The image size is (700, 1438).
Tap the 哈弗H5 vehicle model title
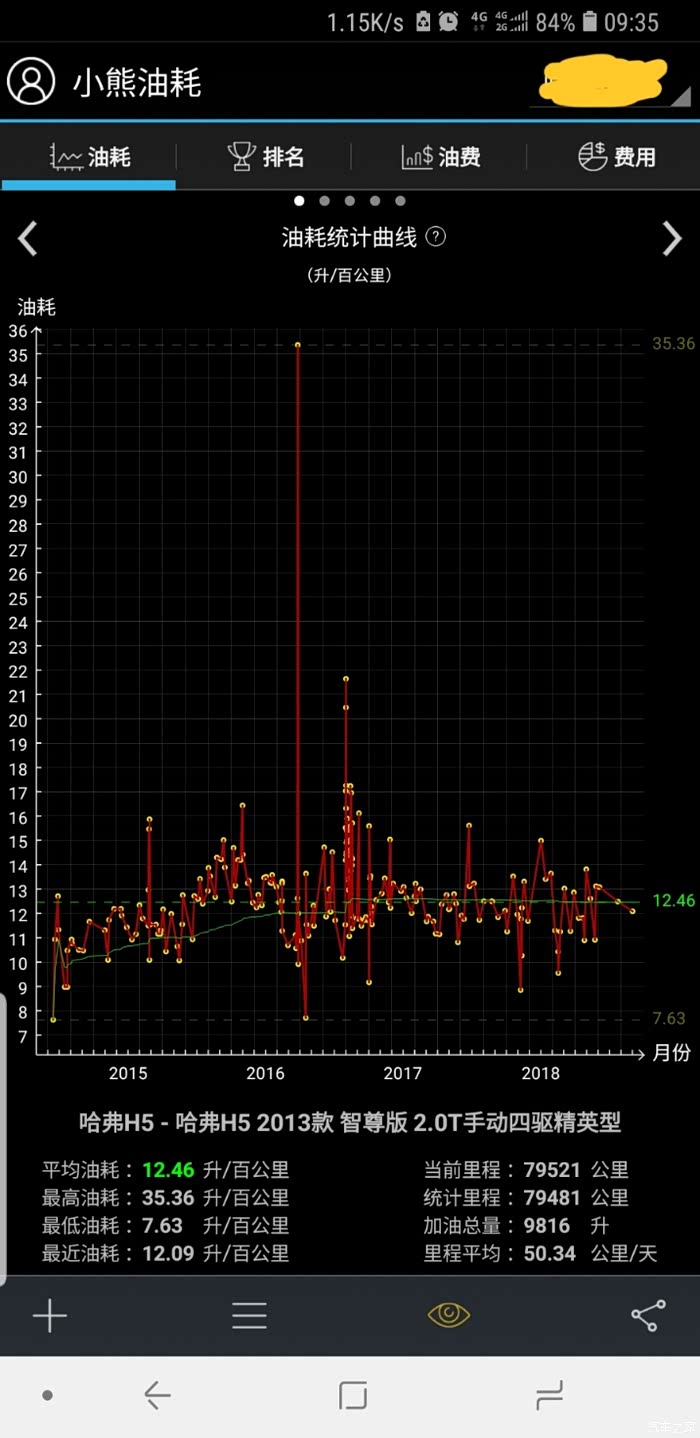[350, 1122]
